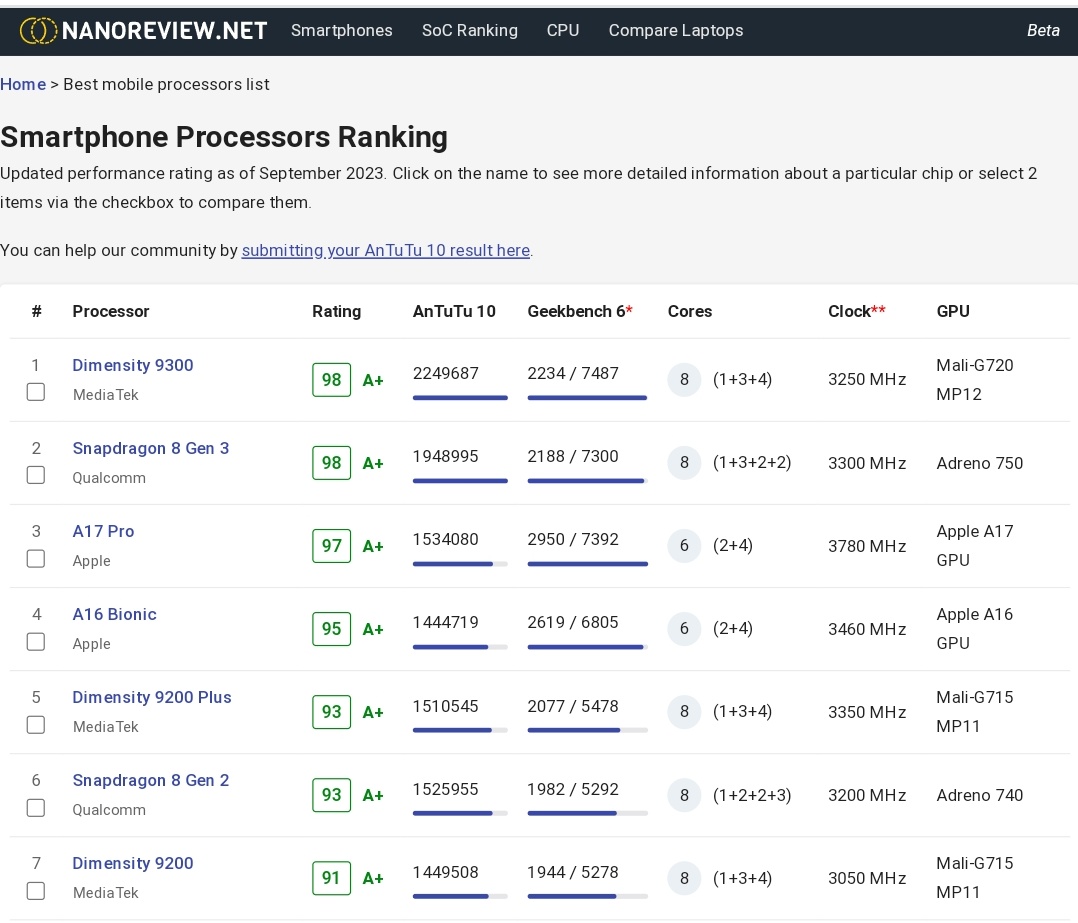
Task: Click AnTuTu score 1444719
Action: (x=446, y=623)
